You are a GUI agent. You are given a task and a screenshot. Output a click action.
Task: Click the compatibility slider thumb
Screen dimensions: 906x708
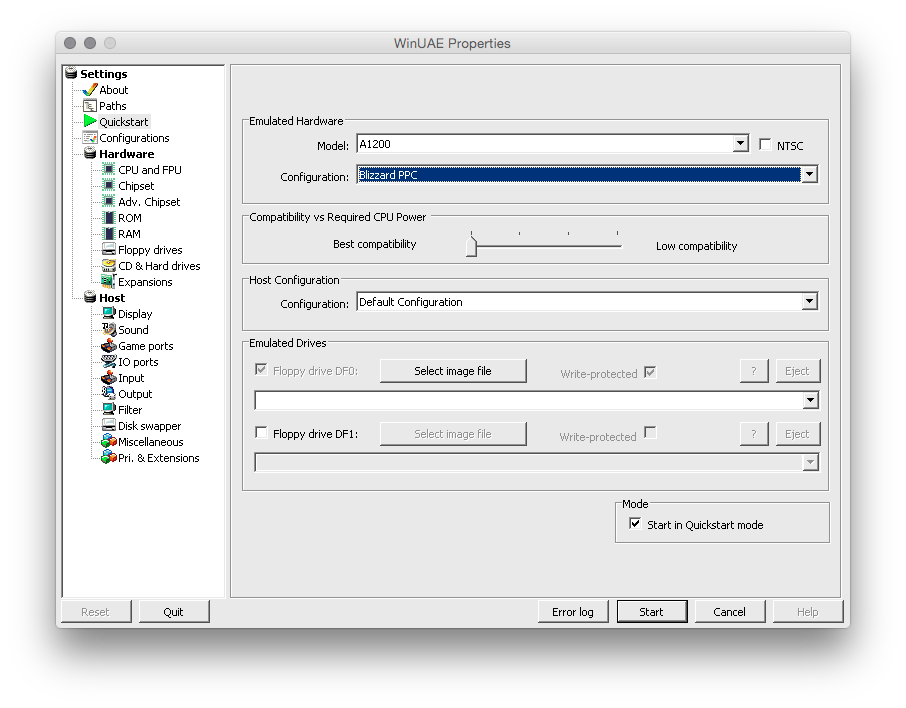coord(471,245)
